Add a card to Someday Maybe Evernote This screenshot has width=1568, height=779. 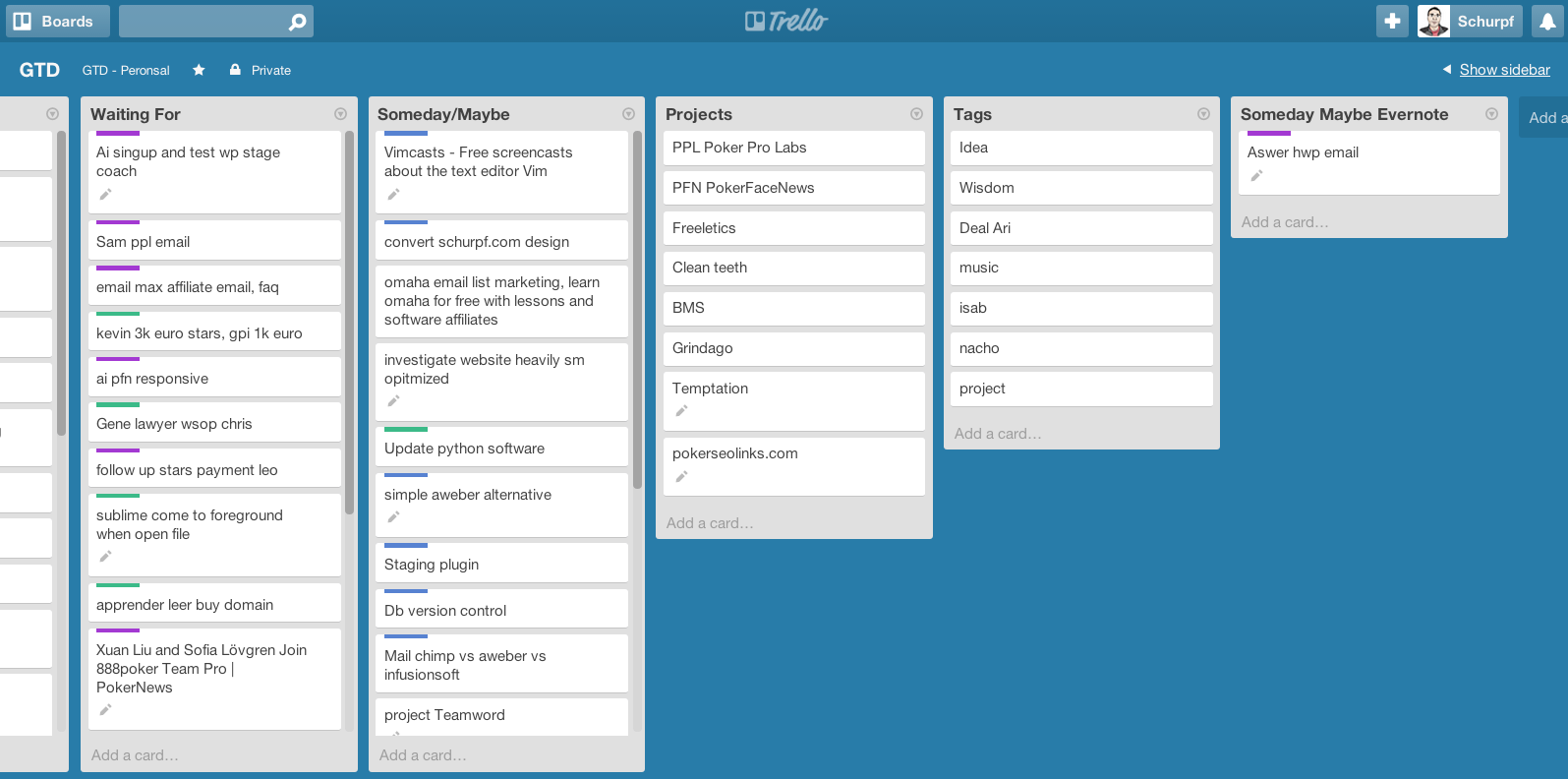coord(1285,222)
